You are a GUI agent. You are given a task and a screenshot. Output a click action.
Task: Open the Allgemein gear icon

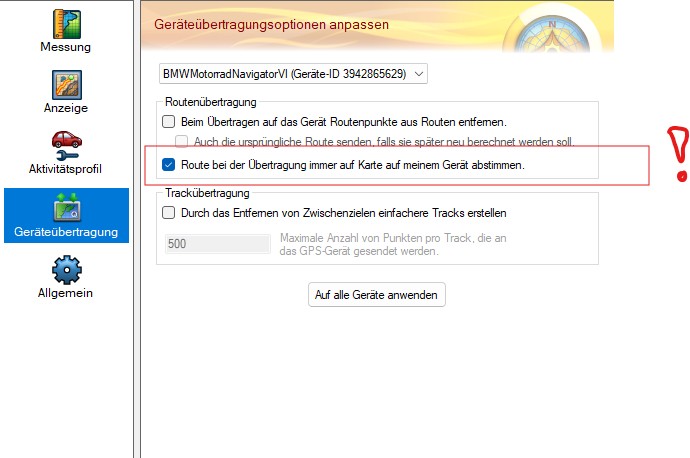[66, 269]
